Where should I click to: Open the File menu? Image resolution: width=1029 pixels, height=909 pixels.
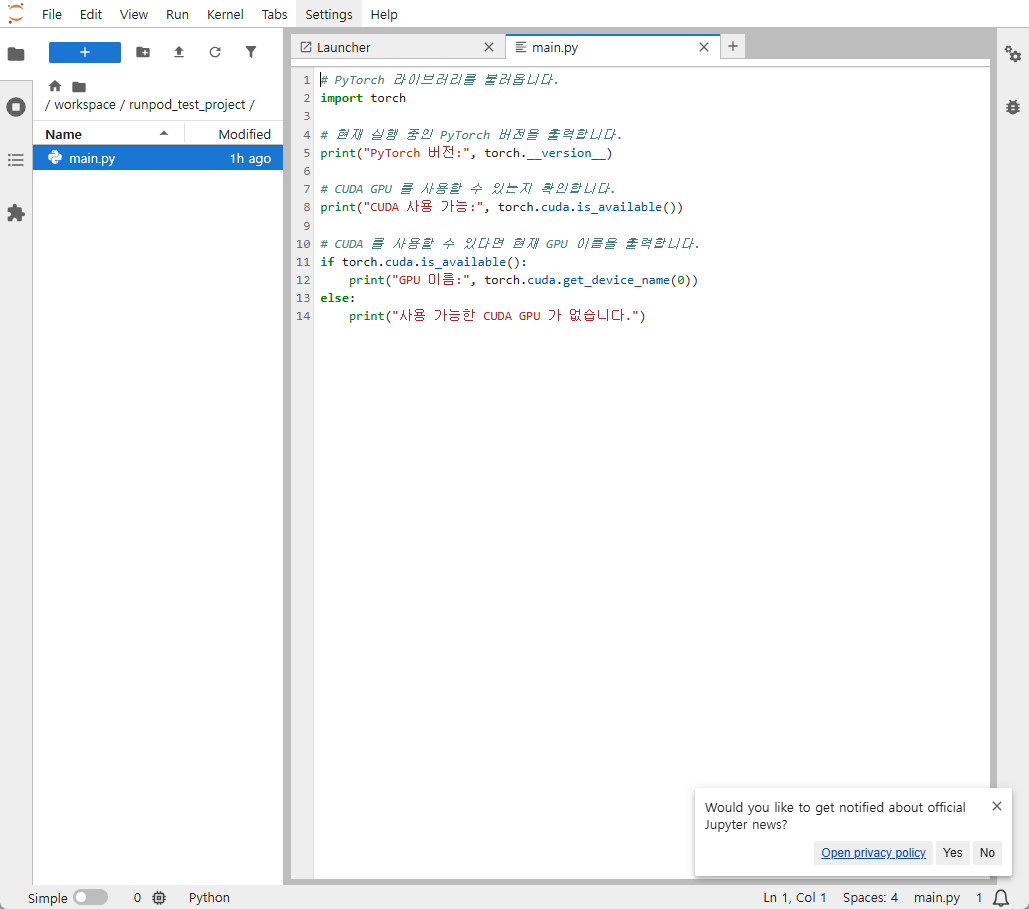coord(51,14)
